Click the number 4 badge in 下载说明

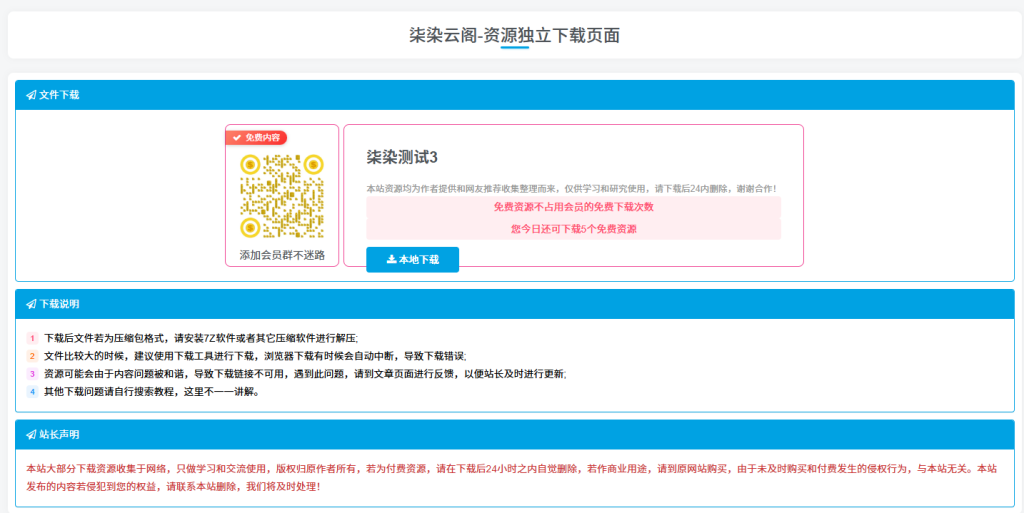tap(32, 392)
